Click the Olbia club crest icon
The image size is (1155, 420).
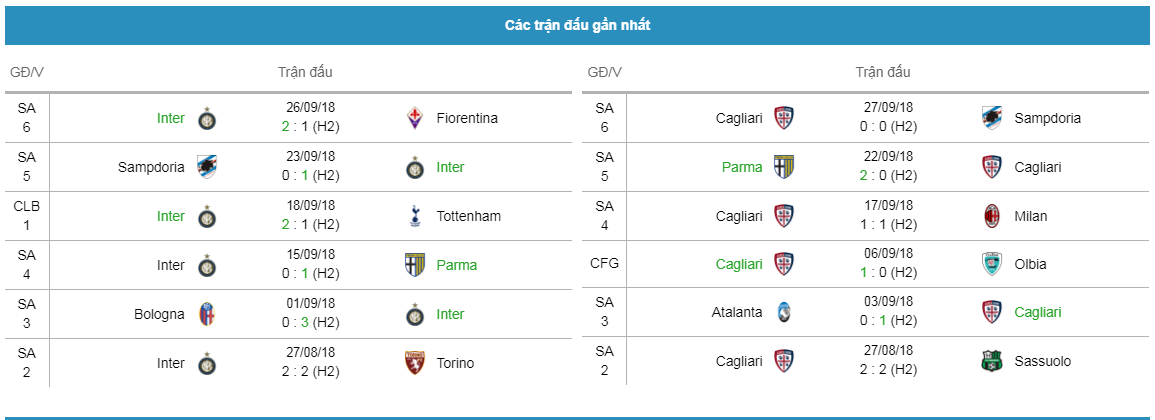click(x=991, y=264)
